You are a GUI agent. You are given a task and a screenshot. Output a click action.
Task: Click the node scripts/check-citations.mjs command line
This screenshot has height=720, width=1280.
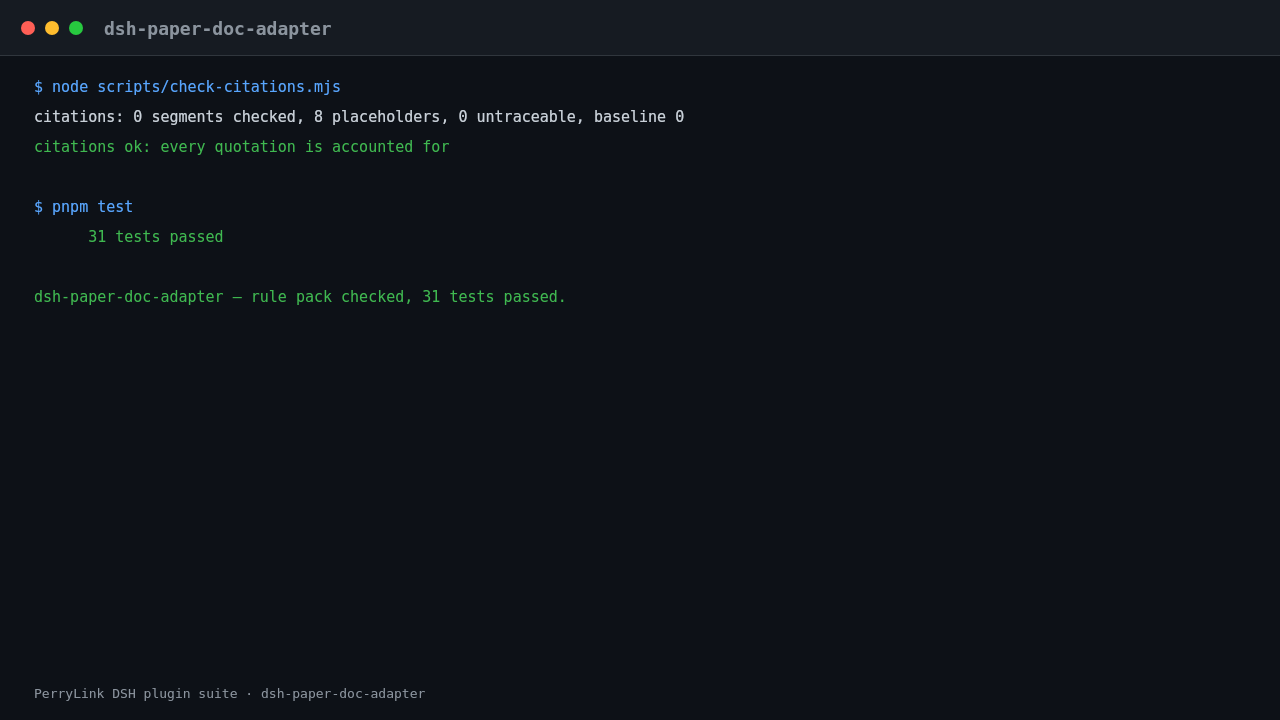coord(187,87)
